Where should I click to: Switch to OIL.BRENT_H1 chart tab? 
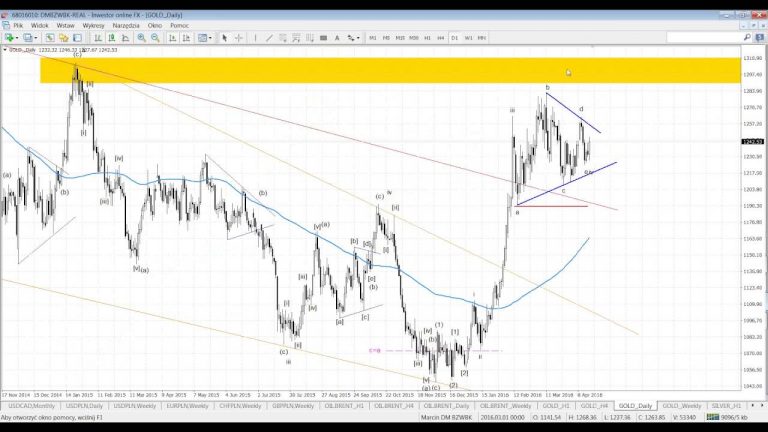344,406
